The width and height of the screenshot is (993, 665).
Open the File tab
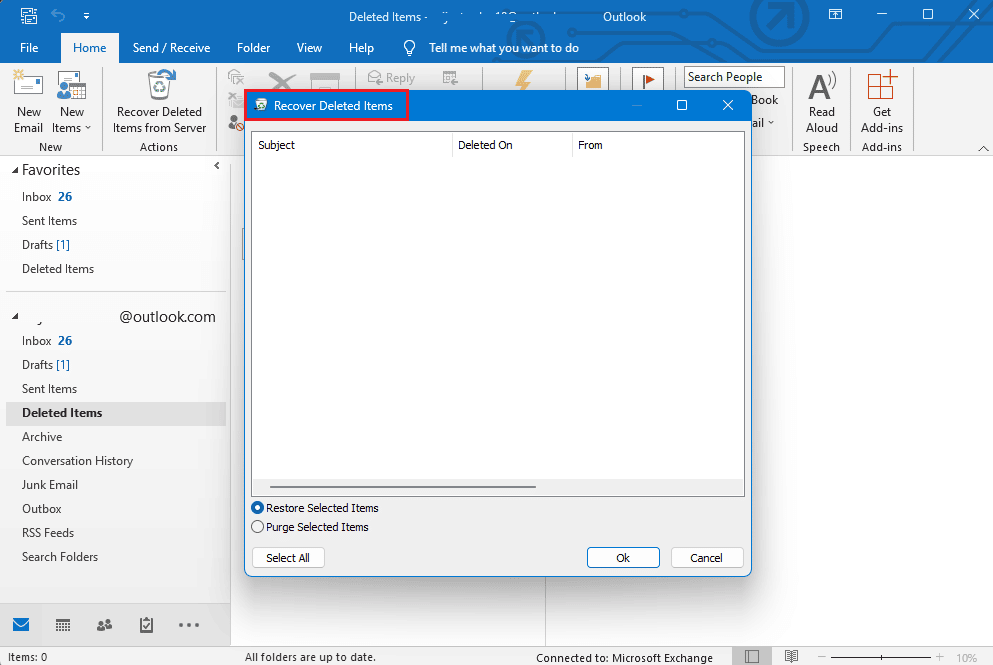tap(29, 48)
